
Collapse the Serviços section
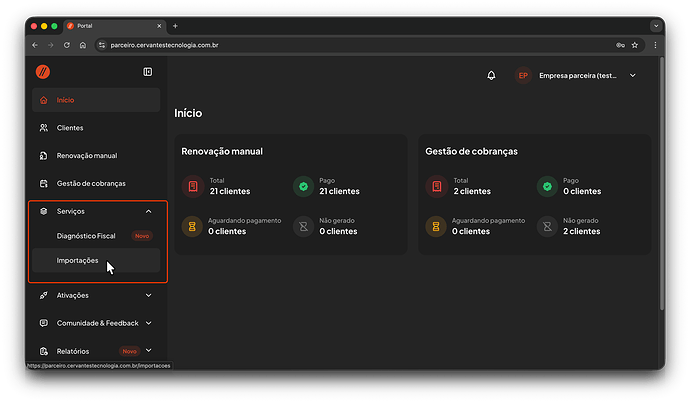(148, 211)
